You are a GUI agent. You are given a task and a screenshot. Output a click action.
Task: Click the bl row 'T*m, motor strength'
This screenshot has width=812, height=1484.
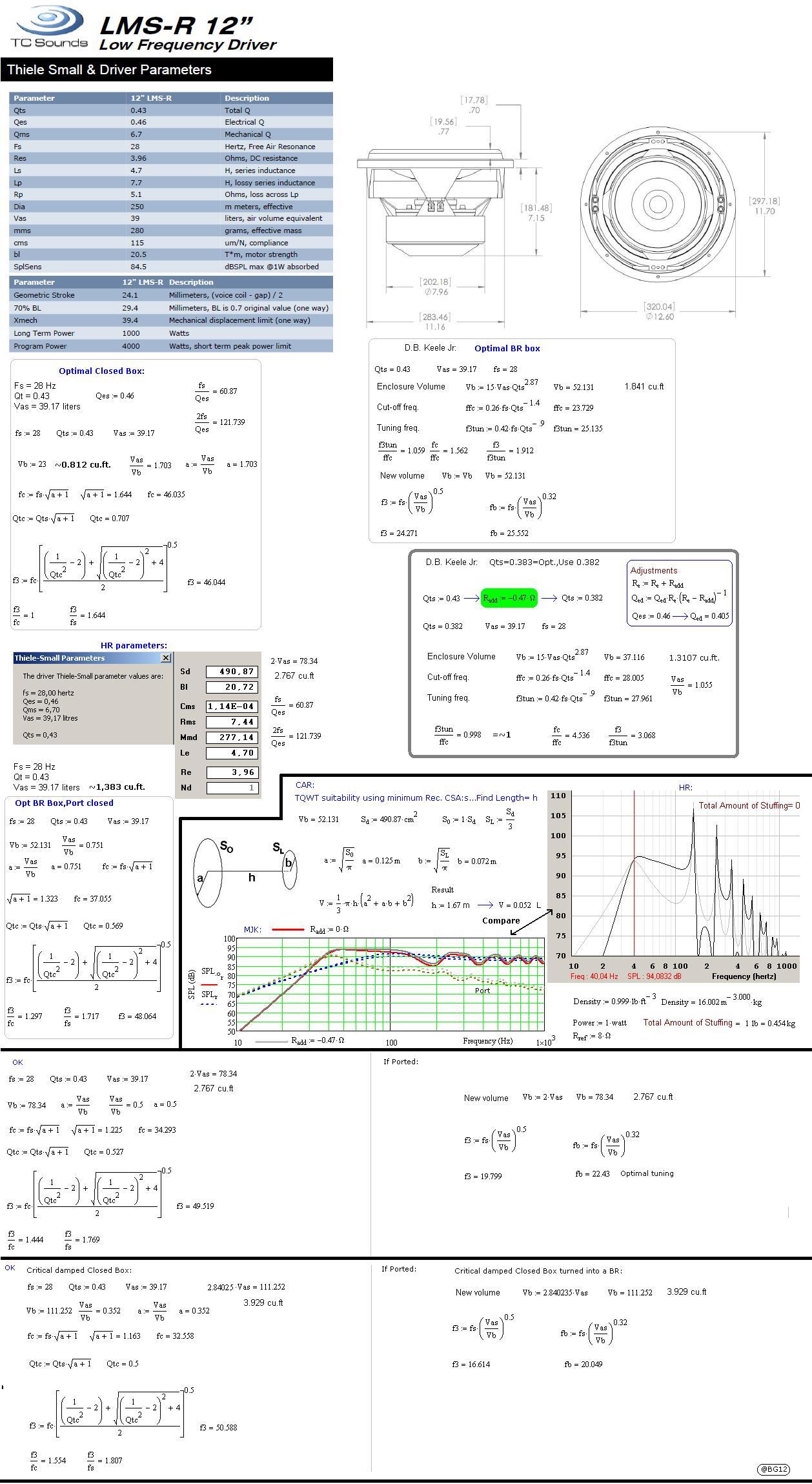tap(261, 254)
